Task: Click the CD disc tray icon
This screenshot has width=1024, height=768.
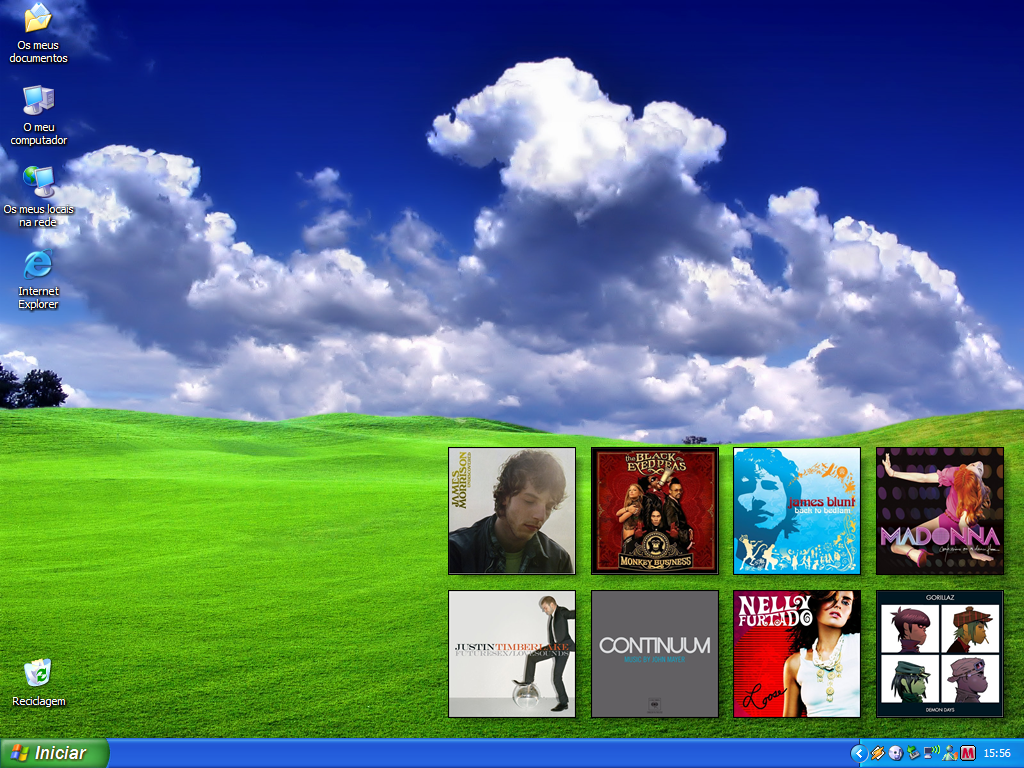Action: tap(895, 754)
